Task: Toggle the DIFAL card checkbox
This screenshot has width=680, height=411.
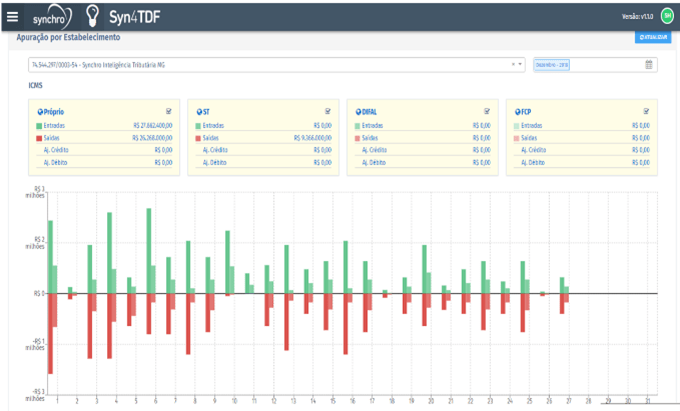Action: pyautogui.click(x=487, y=111)
